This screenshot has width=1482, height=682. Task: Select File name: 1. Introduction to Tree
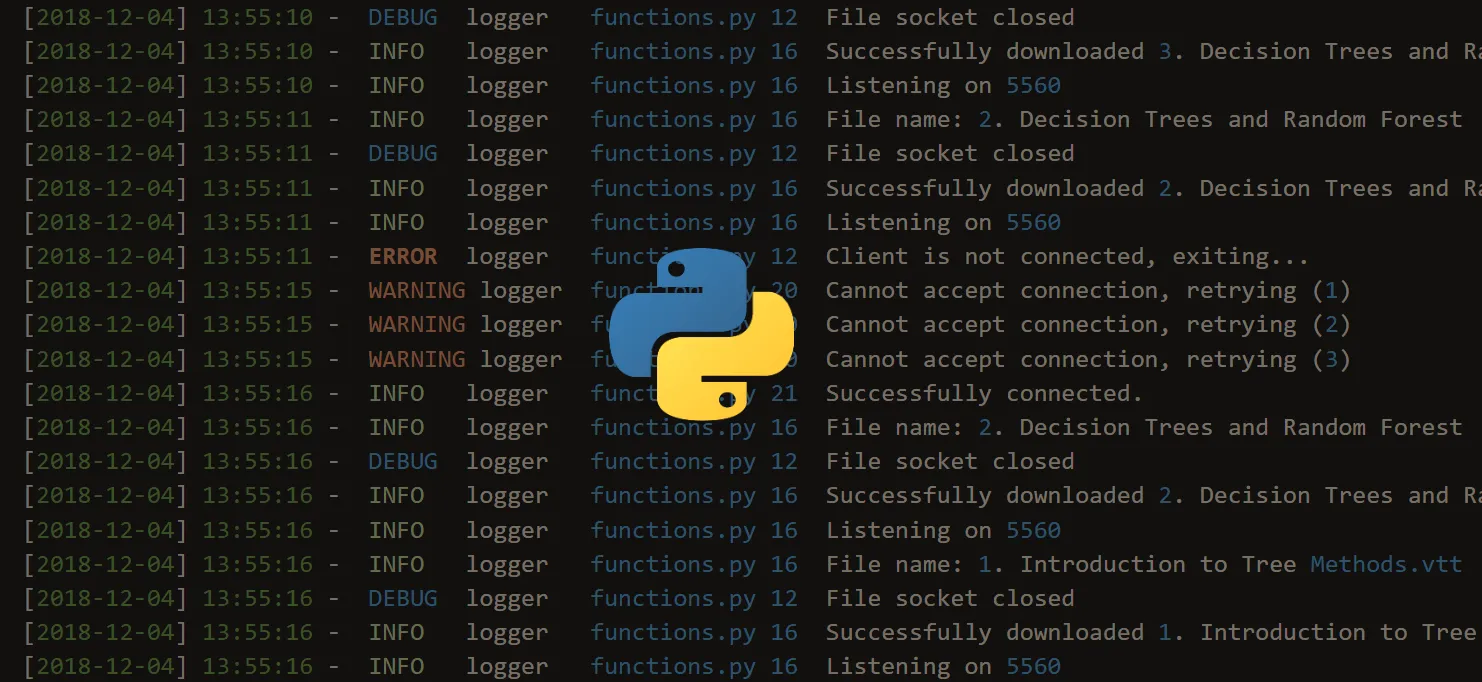click(1060, 563)
